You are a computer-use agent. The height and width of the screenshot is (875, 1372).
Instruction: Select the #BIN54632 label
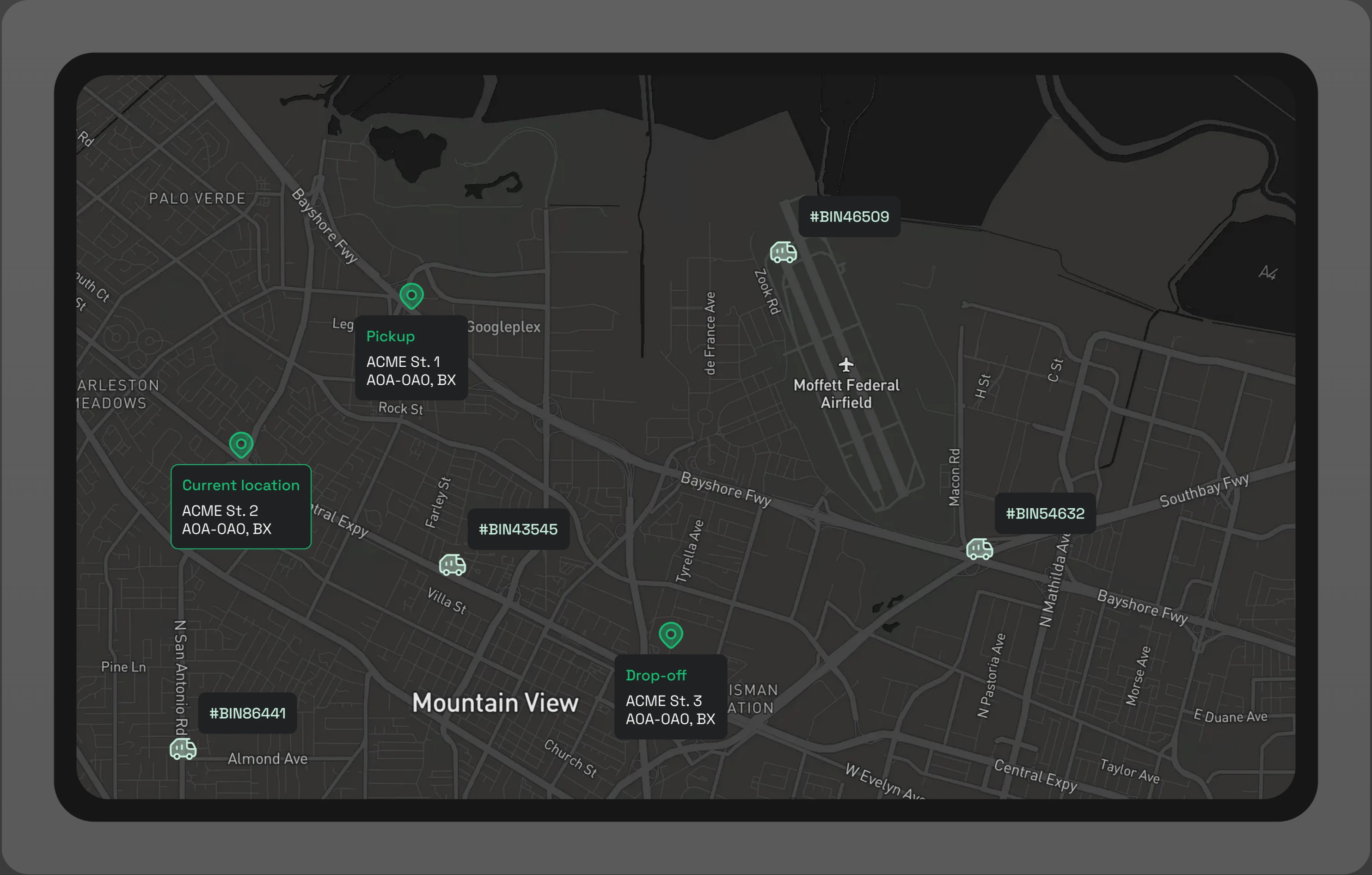[x=1045, y=513]
